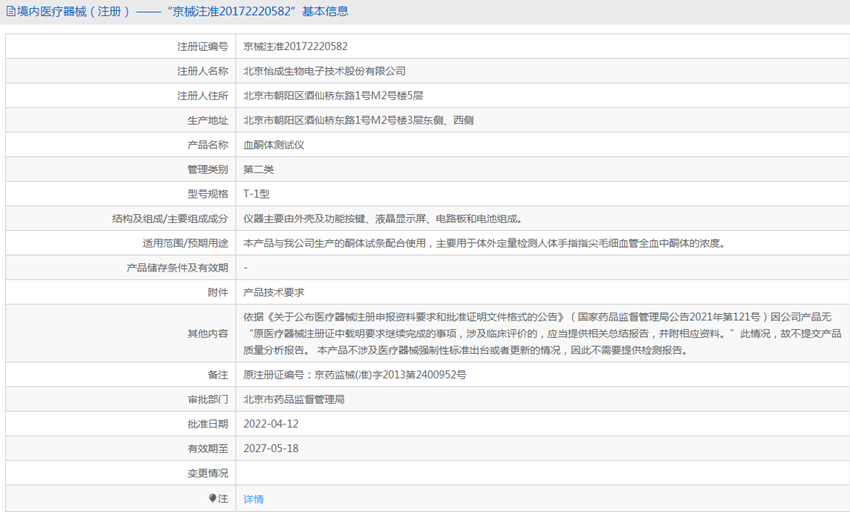Viewport: 850px width, 512px height.
Task: Click expiry date 2027-05-18
Action: [x=271, y=449]
